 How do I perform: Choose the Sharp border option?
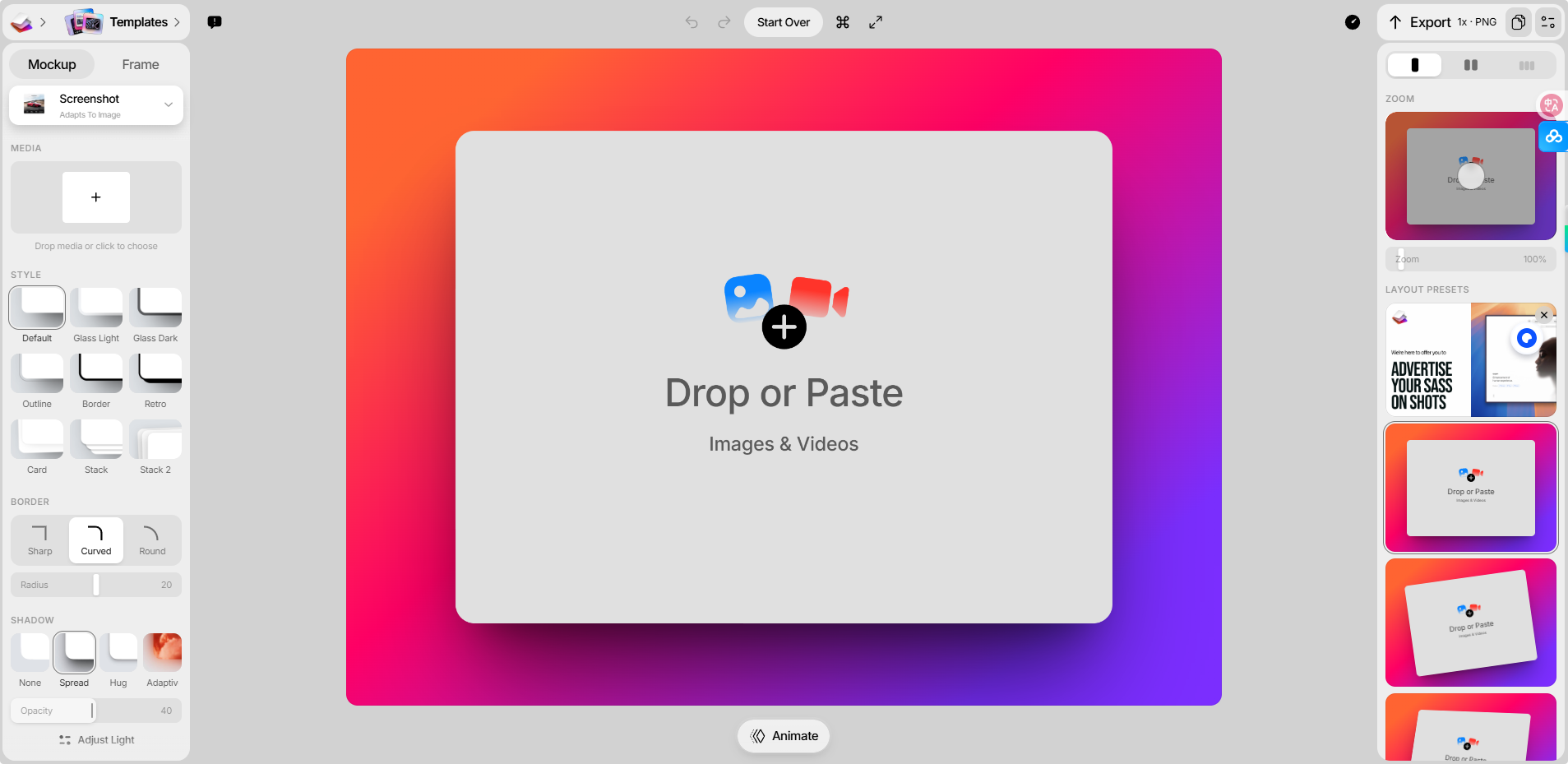click(40, 540)
